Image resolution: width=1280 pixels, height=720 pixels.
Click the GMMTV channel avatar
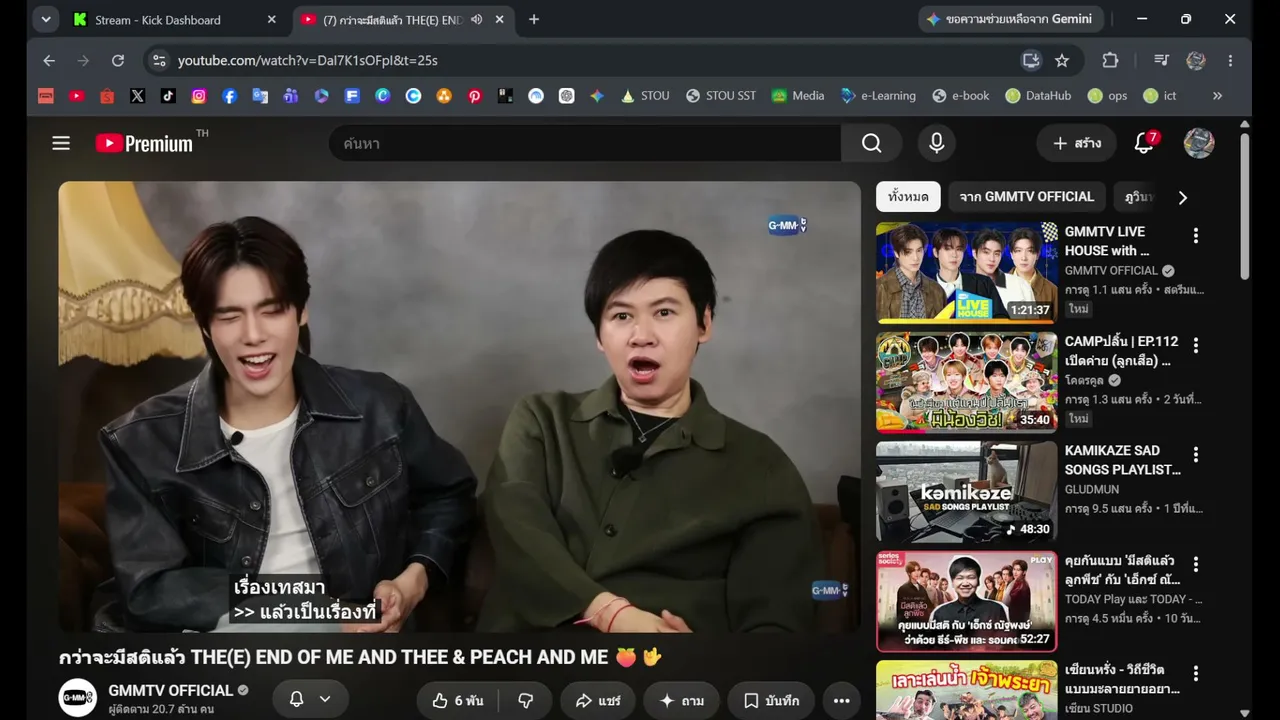78,698
